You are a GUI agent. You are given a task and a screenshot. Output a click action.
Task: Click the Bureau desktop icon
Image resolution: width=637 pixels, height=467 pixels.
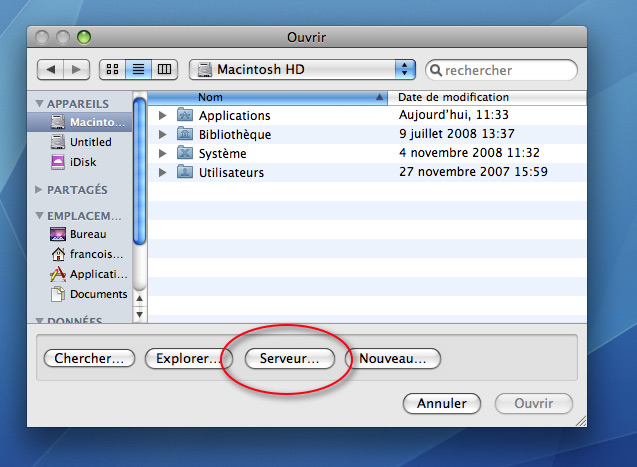coord(58,234)
